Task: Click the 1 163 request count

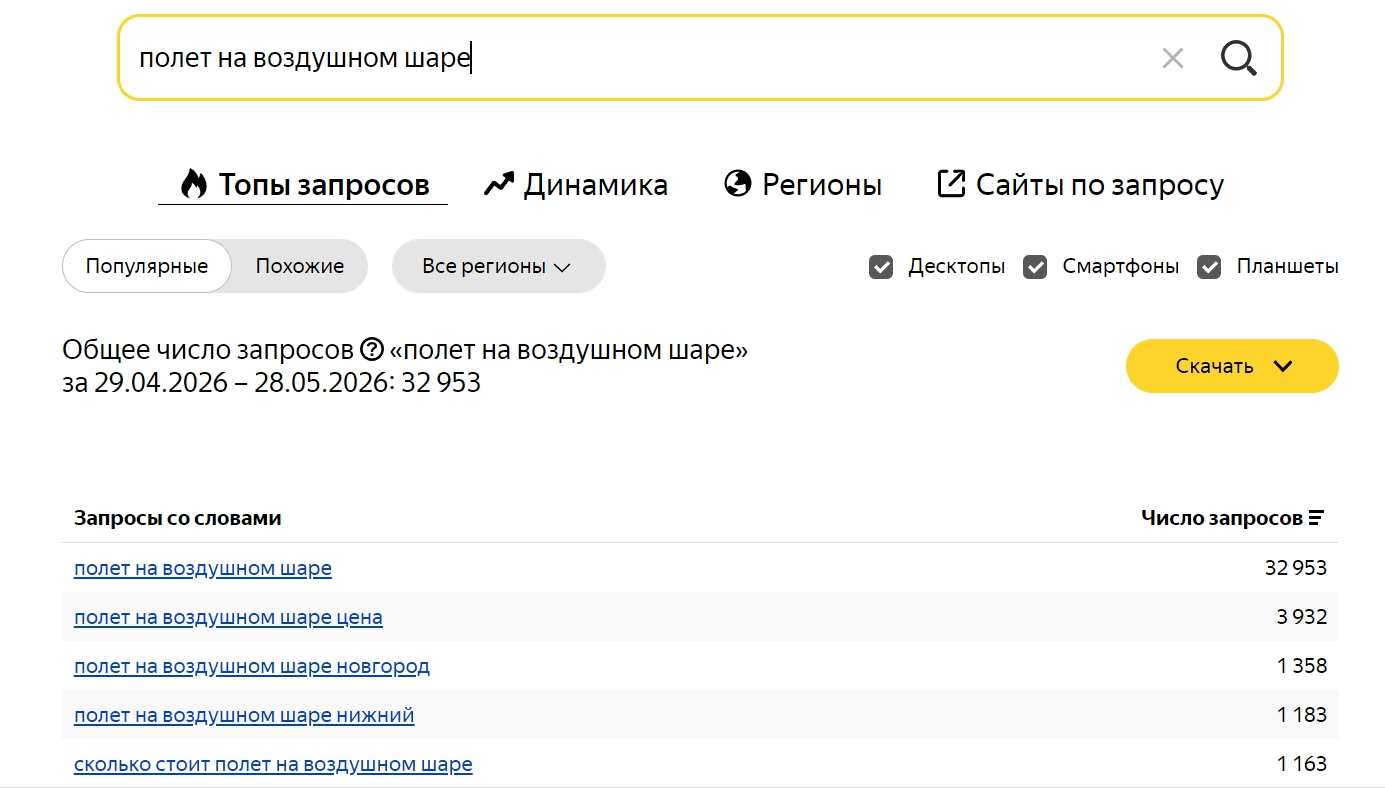Action: tap(1302, 764)
